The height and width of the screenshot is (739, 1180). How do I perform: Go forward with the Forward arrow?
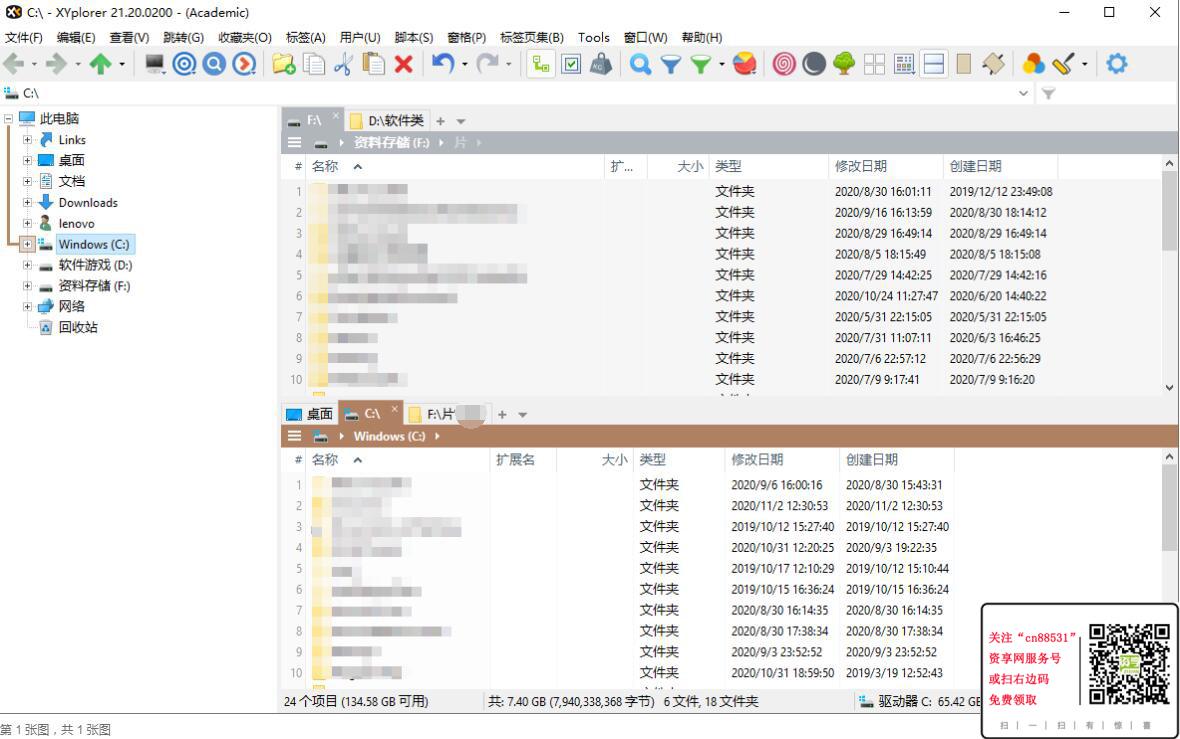point(56,64)
